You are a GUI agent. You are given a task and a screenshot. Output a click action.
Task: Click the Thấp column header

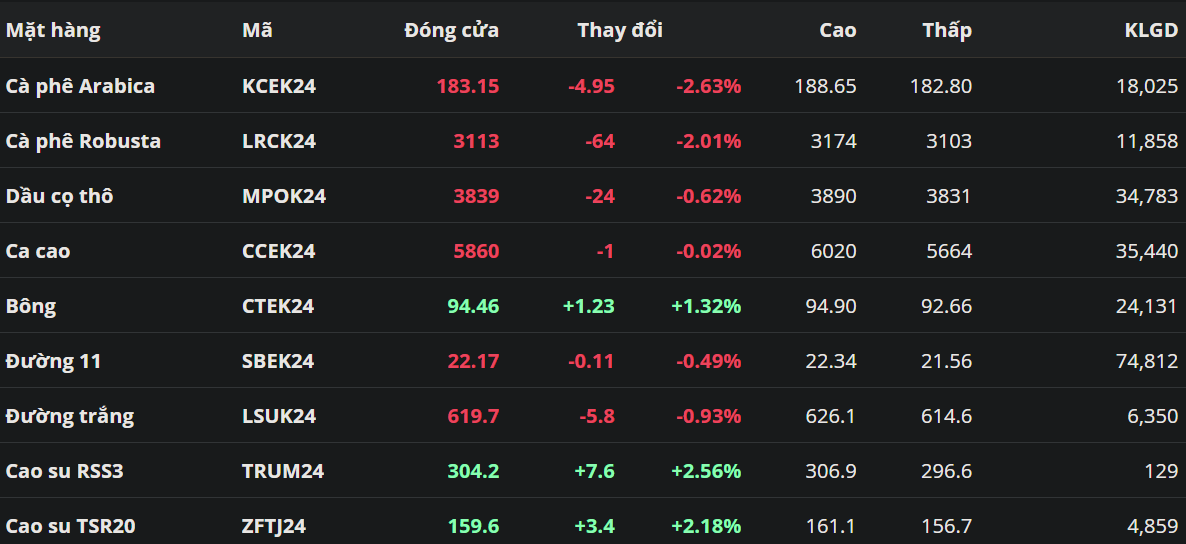(947, 30)
